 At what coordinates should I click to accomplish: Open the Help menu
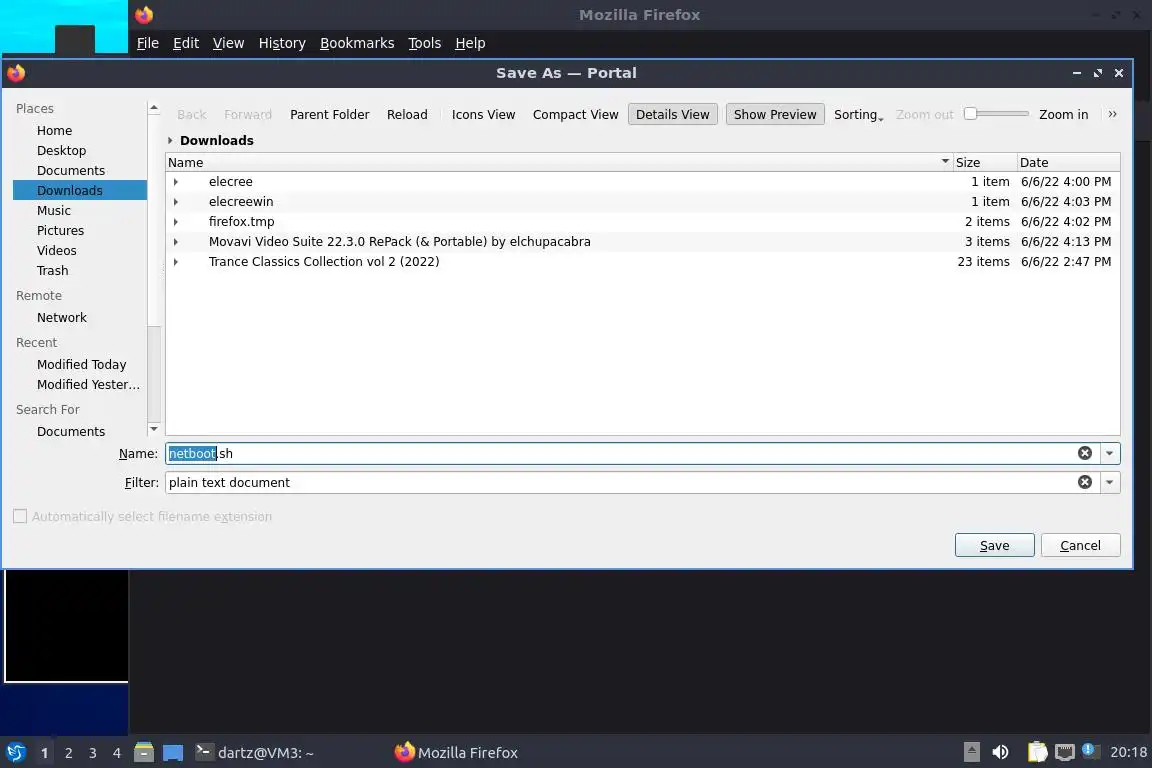[470, 43]
